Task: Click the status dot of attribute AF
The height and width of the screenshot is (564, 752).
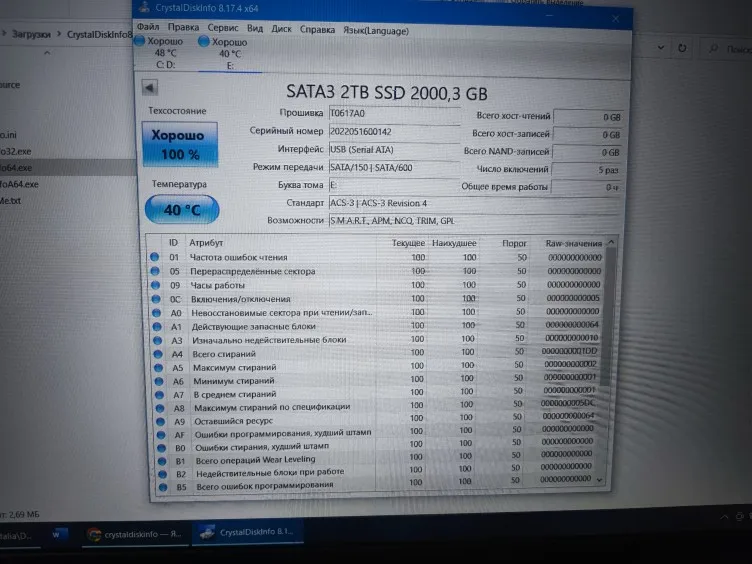Action: point(161,435)
